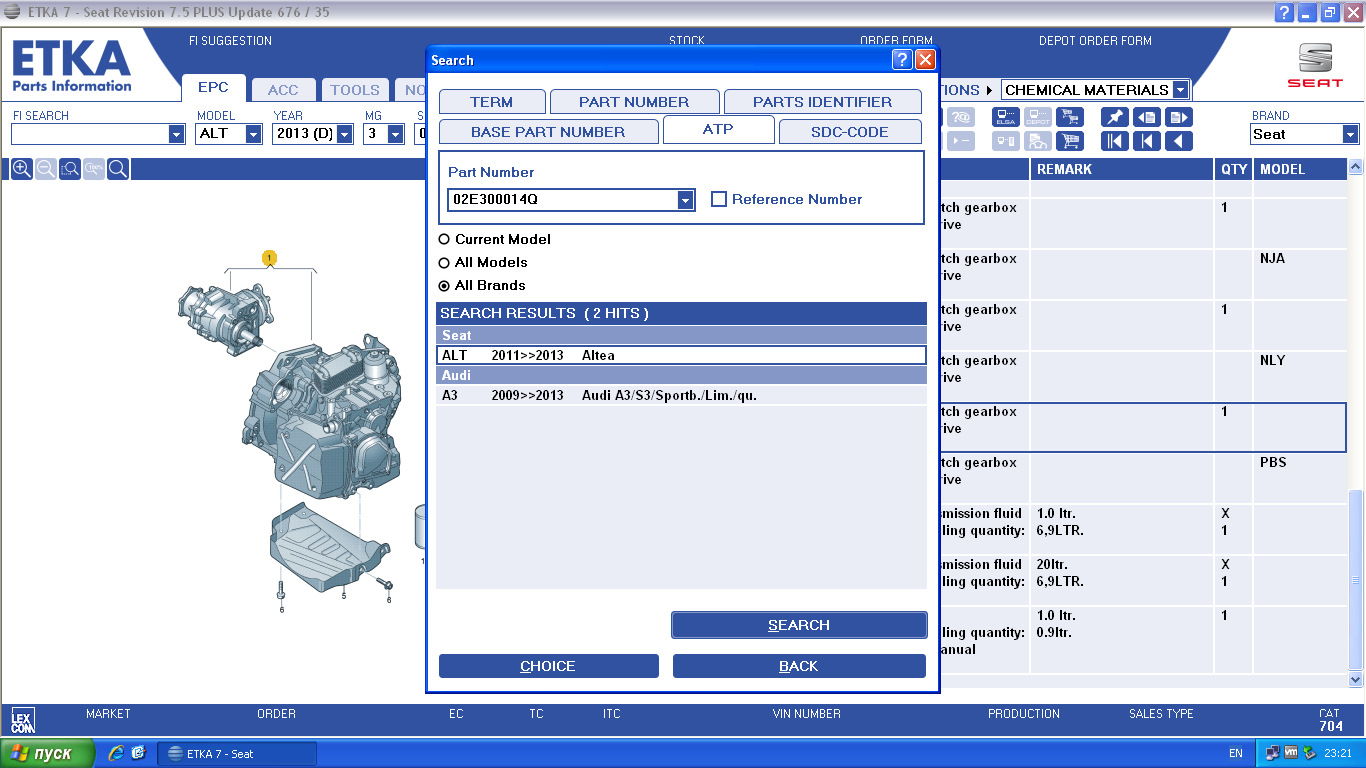The height and width of the screenshot is (768, 1366).
Task: Go to next page icon with right arrow
Action: coord(1179,117)
